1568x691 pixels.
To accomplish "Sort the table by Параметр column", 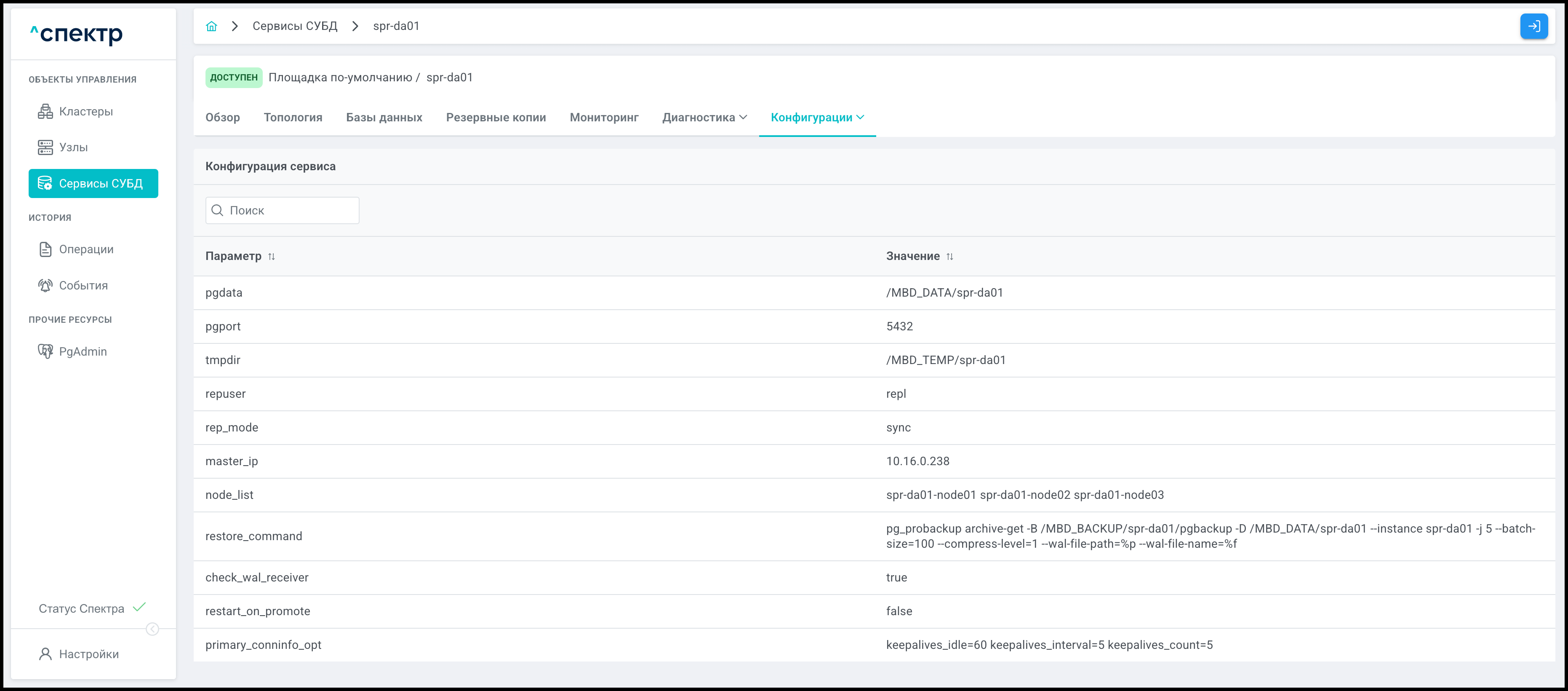I will (272, 257).
